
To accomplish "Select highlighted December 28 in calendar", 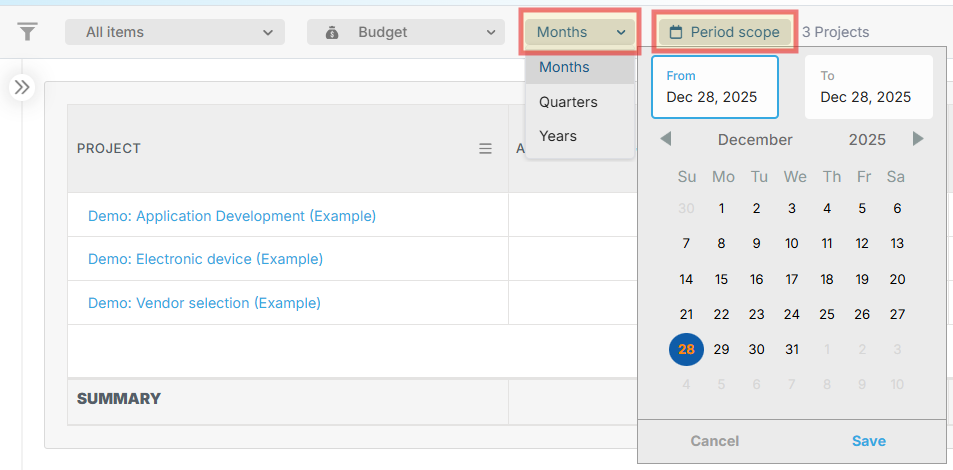I will tap(686, 350).
